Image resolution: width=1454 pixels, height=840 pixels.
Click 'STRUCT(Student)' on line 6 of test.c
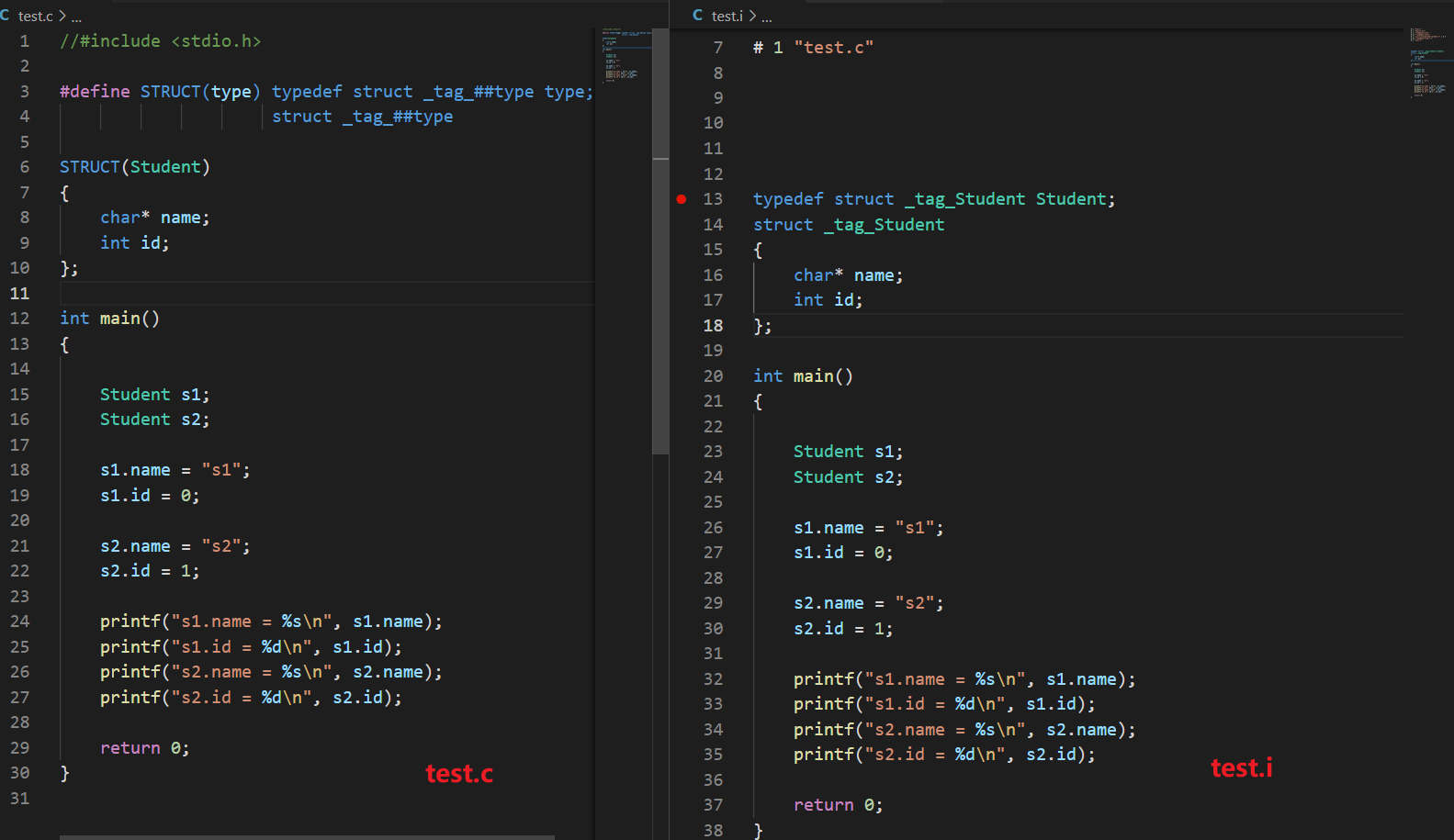pyautogui.click(x=135, y=167)
